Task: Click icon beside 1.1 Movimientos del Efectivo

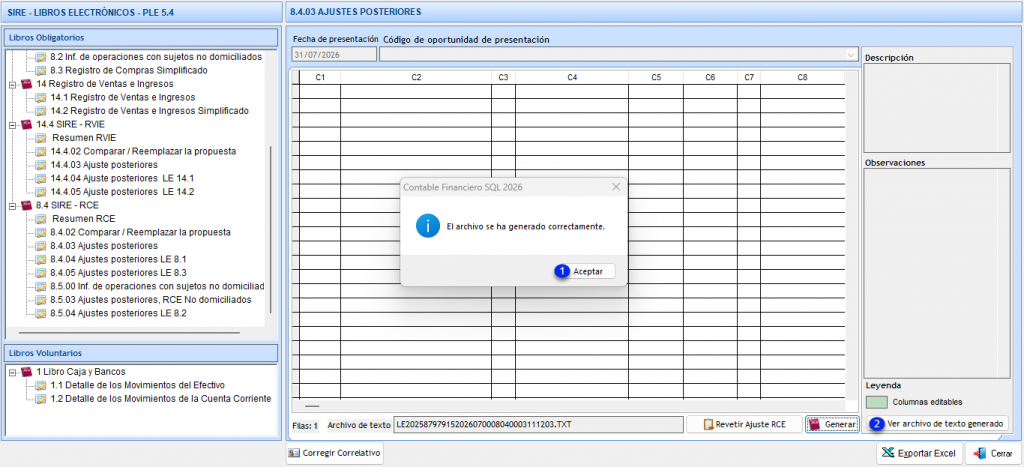Action: coord(40,385)
